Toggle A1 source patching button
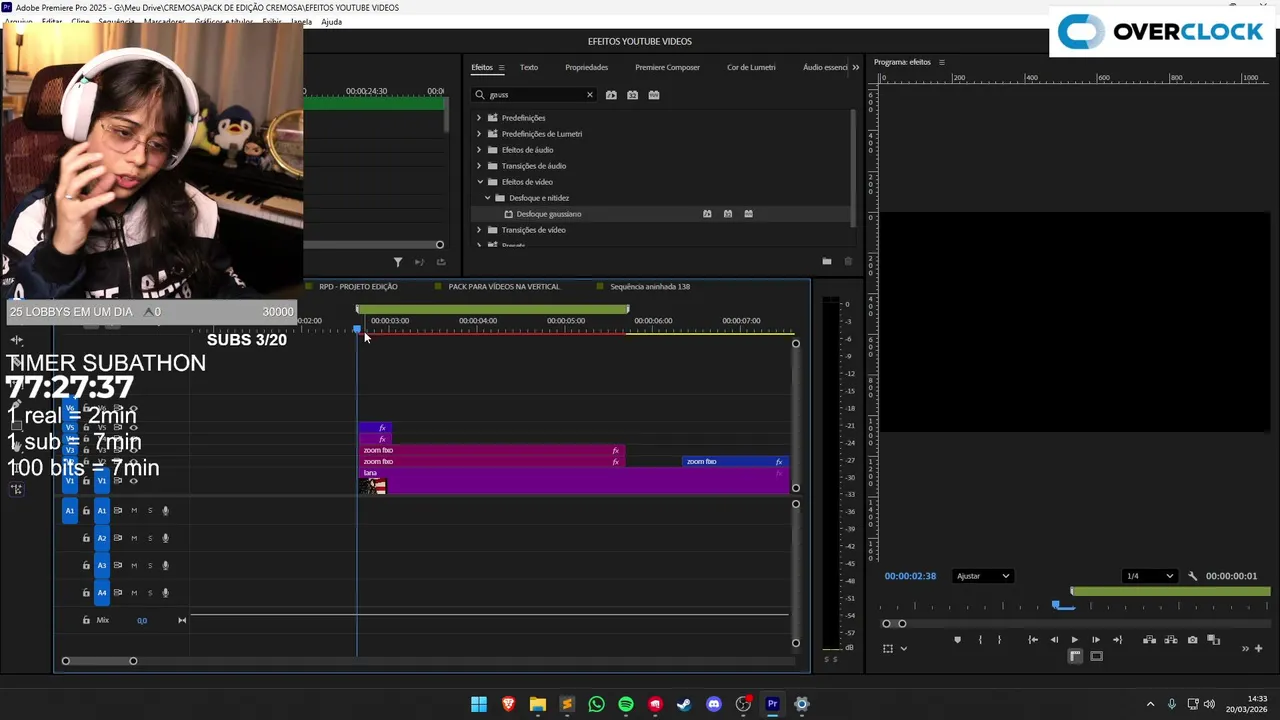 pos(69,511)
